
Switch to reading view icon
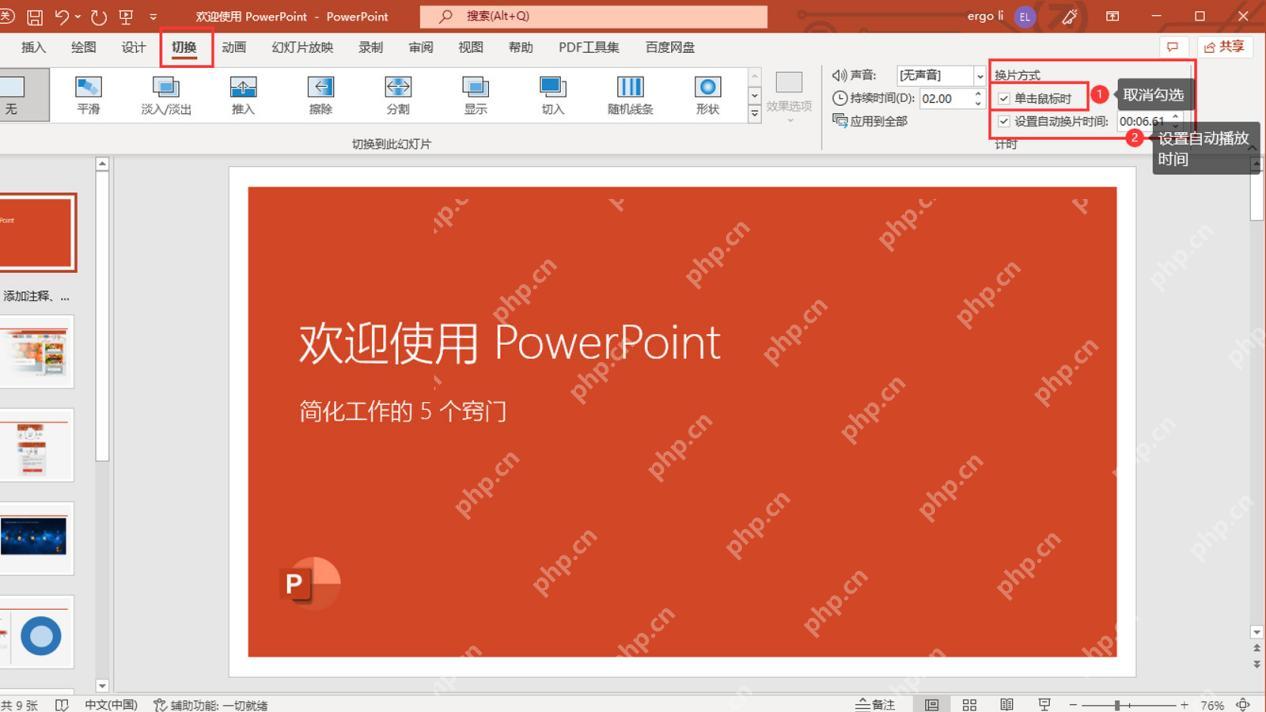tap(1007, 704)
